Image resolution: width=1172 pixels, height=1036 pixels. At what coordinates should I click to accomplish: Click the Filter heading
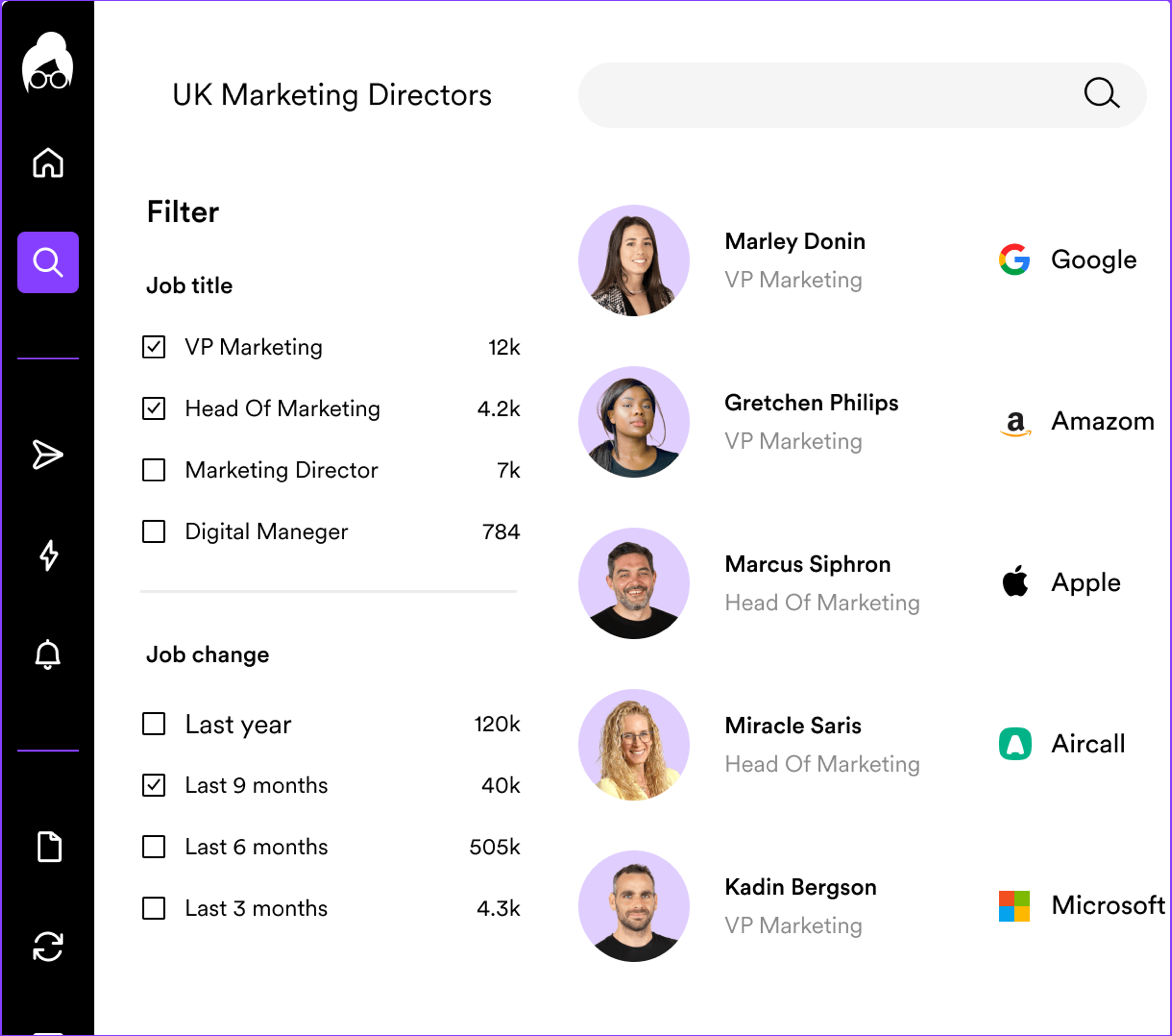(183, 212)
